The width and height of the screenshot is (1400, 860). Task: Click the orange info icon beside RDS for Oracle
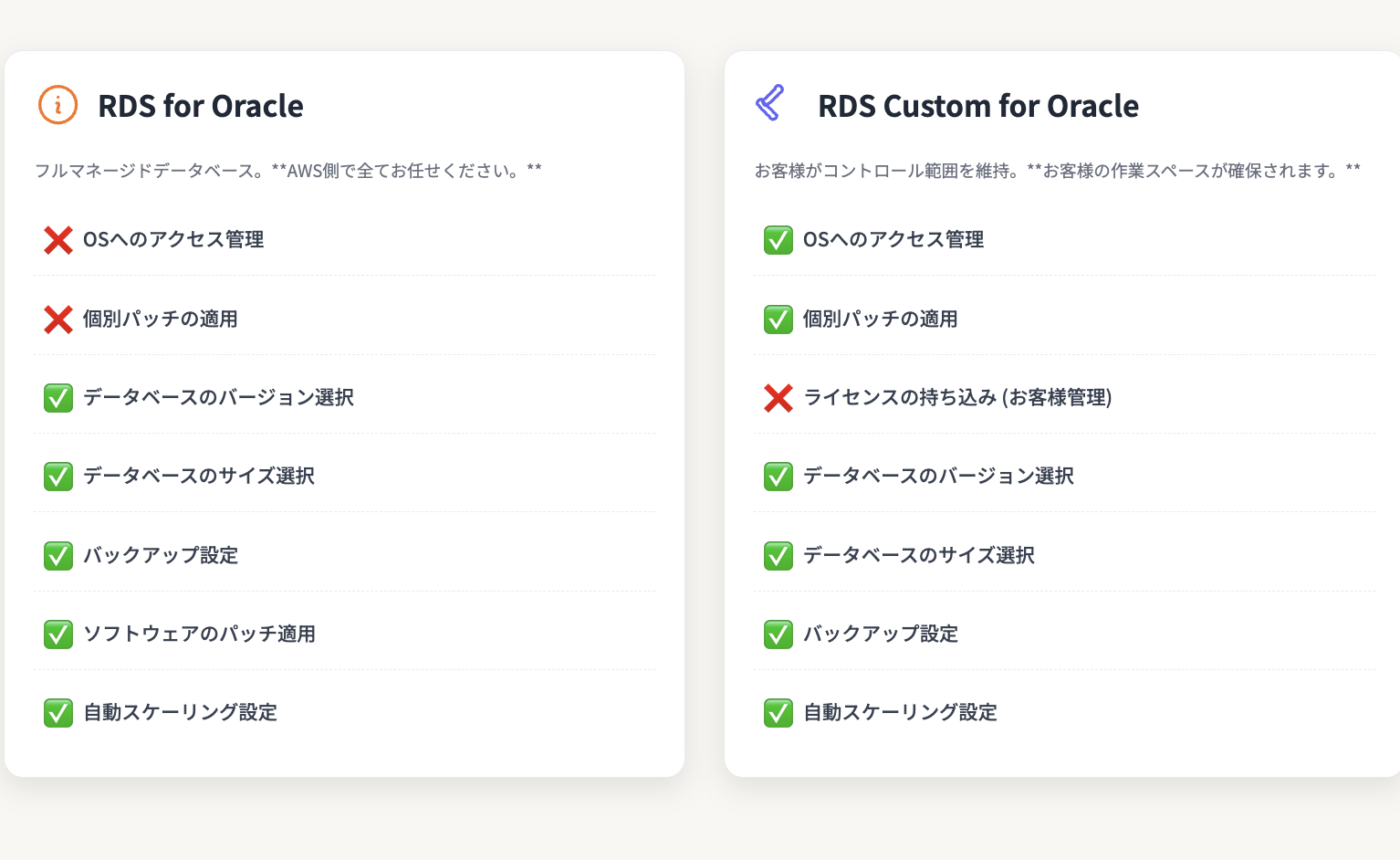point(57,105)
